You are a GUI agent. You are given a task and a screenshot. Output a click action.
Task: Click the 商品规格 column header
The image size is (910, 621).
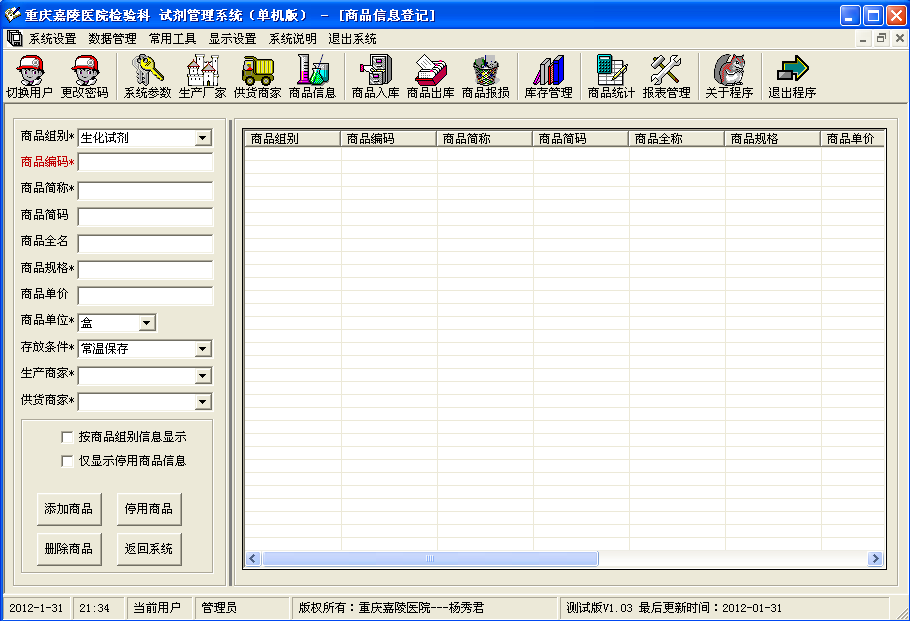[x=773, y=139]
